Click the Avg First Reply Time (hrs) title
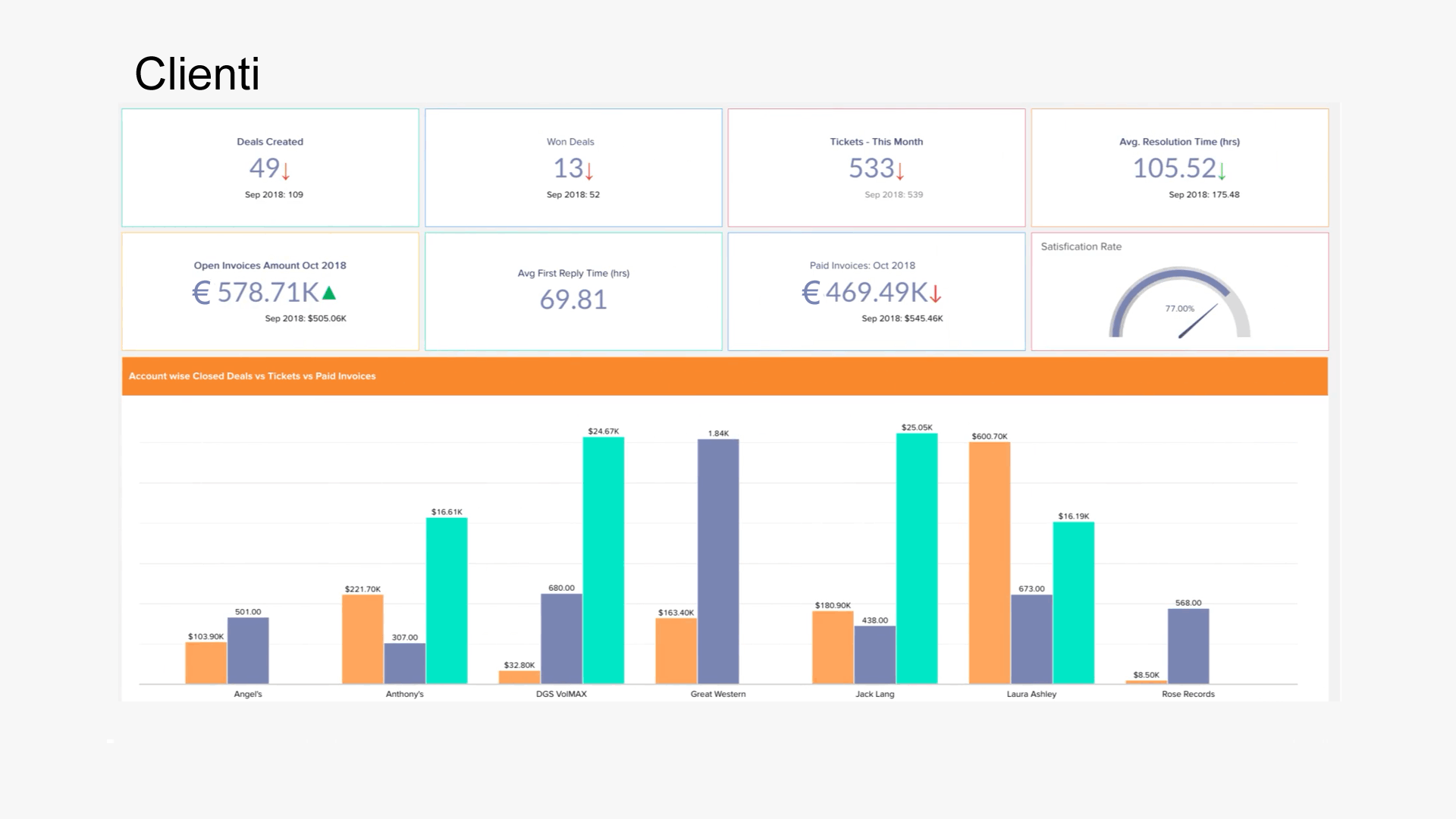 pyautogui.click(x=573, y=273)
